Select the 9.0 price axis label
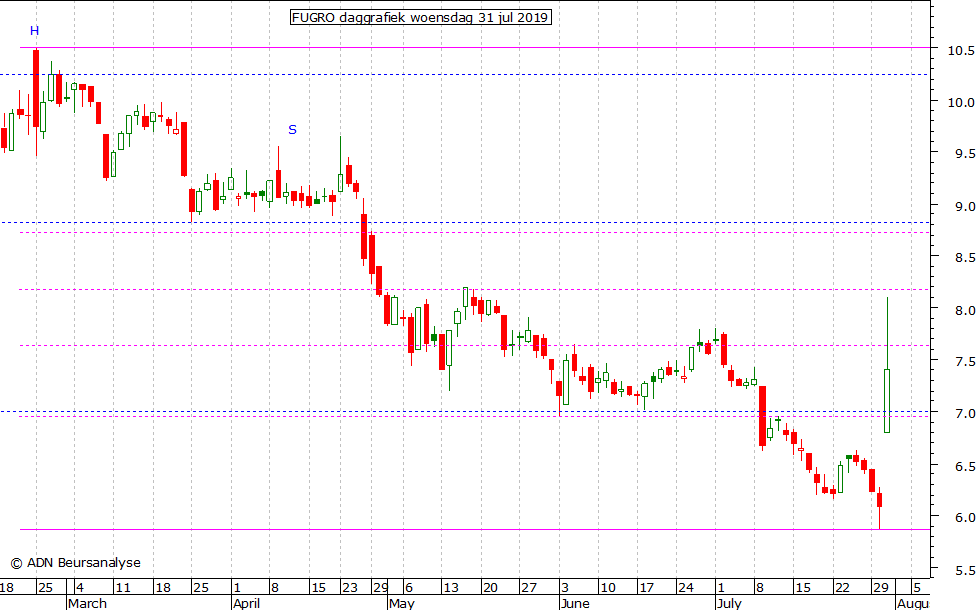Image resolution: width=978 pixels, height=610 pixels. [x=965, y=206]
